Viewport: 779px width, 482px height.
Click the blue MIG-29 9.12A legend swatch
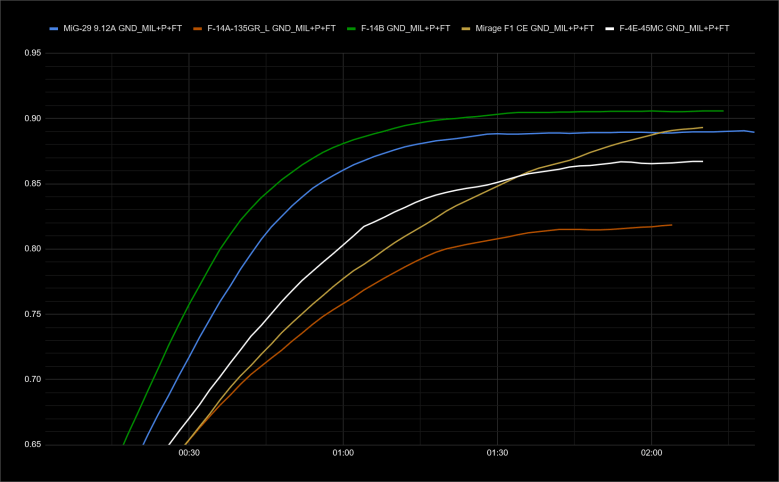pos(54,28)
